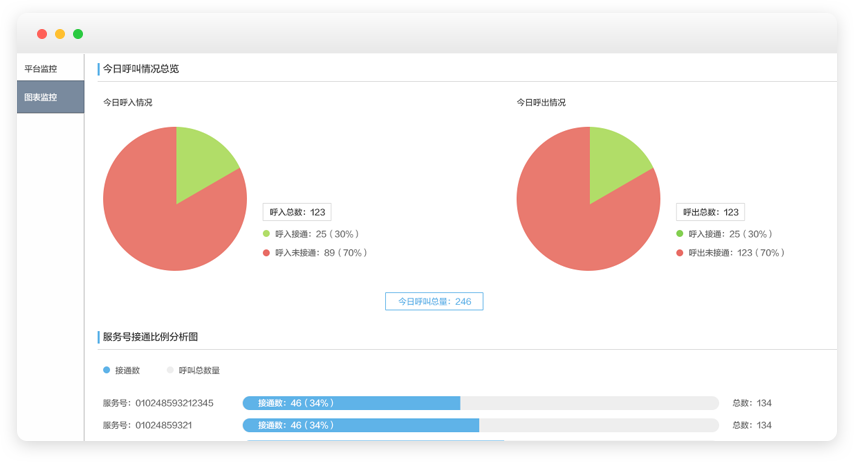Toggle red 呼出未接通 legend dot
This screenshot has width=854, height=462.
pos(680,253)
